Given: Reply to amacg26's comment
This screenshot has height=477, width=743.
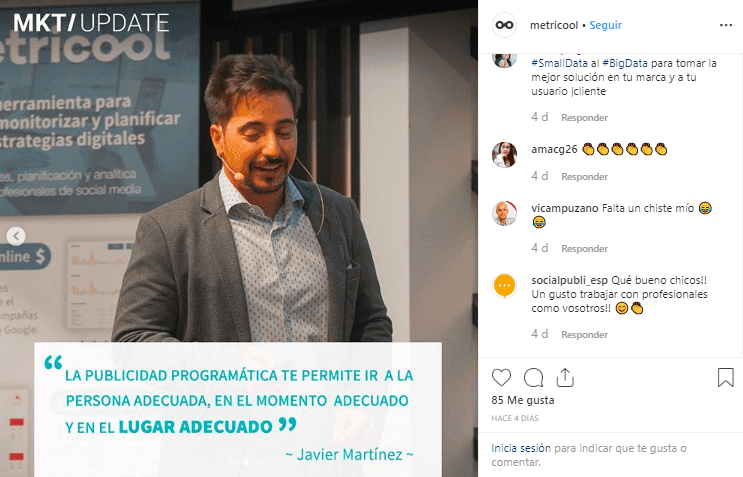Looking at the screenshot, I should click(x=584, y=177).
